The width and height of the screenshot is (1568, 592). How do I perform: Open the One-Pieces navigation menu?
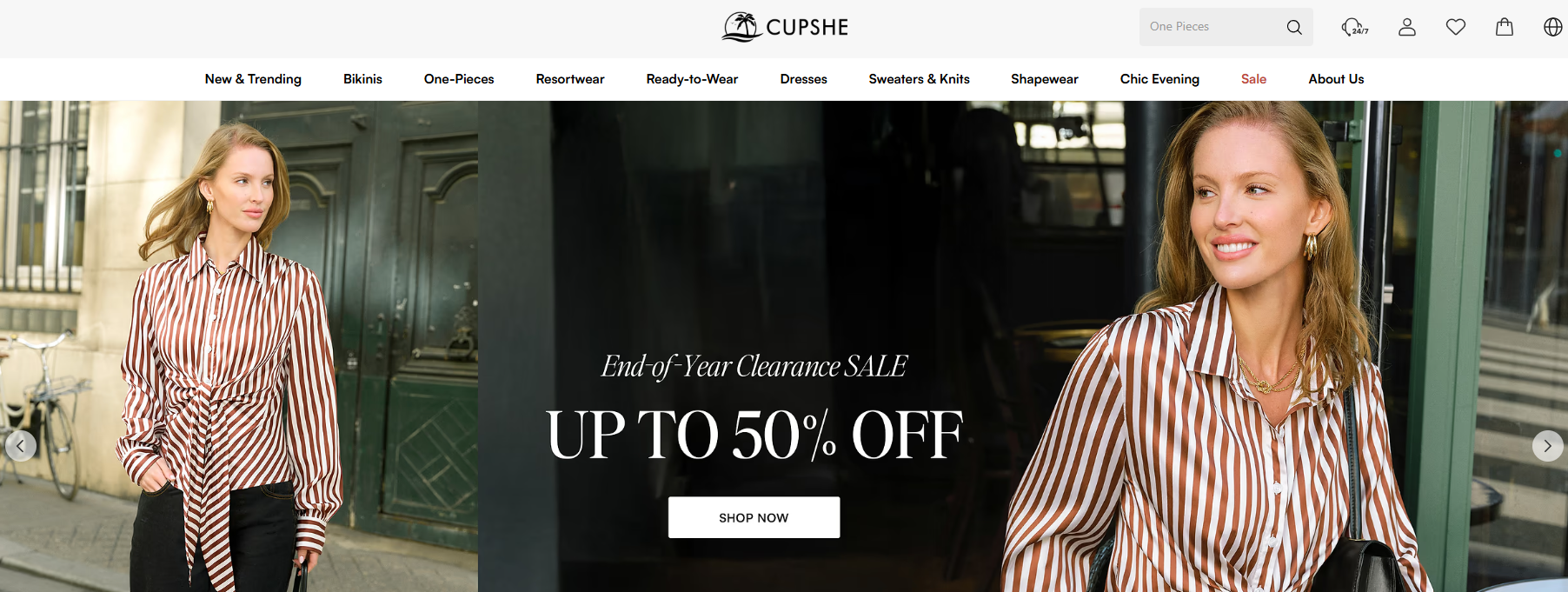(x=459, y=79)
